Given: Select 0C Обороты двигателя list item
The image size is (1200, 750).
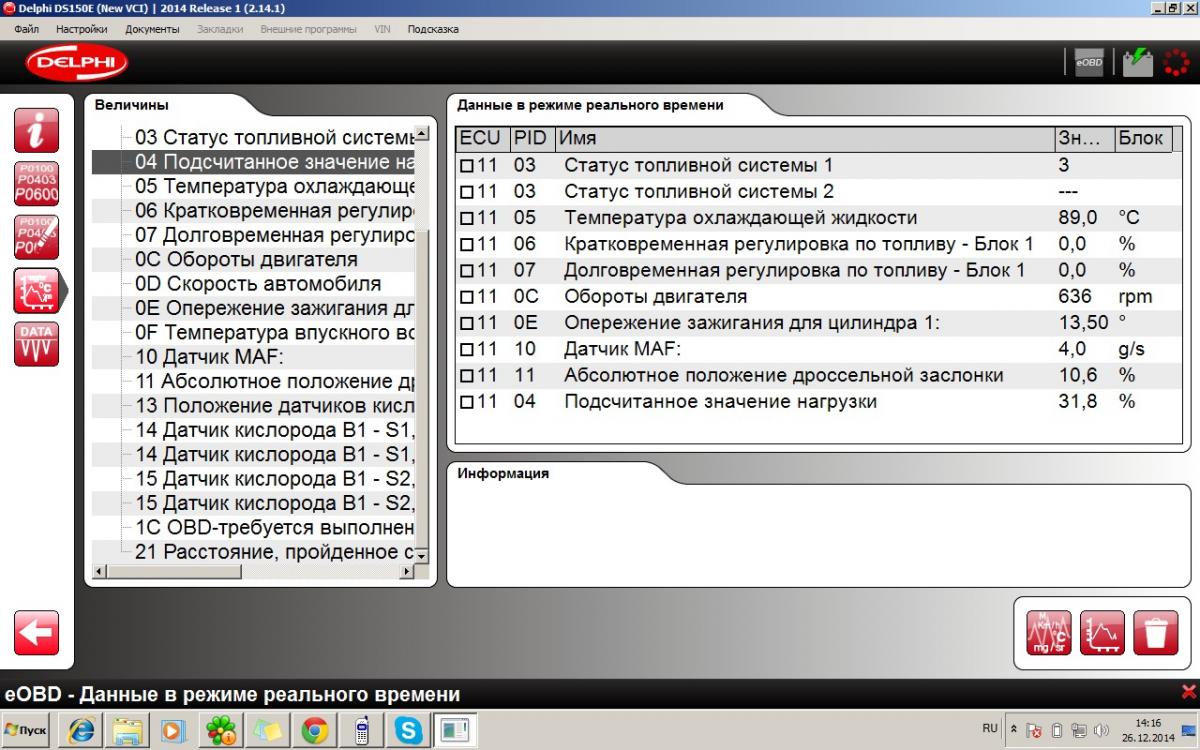Looking at the screenshot, I should 246,260.
